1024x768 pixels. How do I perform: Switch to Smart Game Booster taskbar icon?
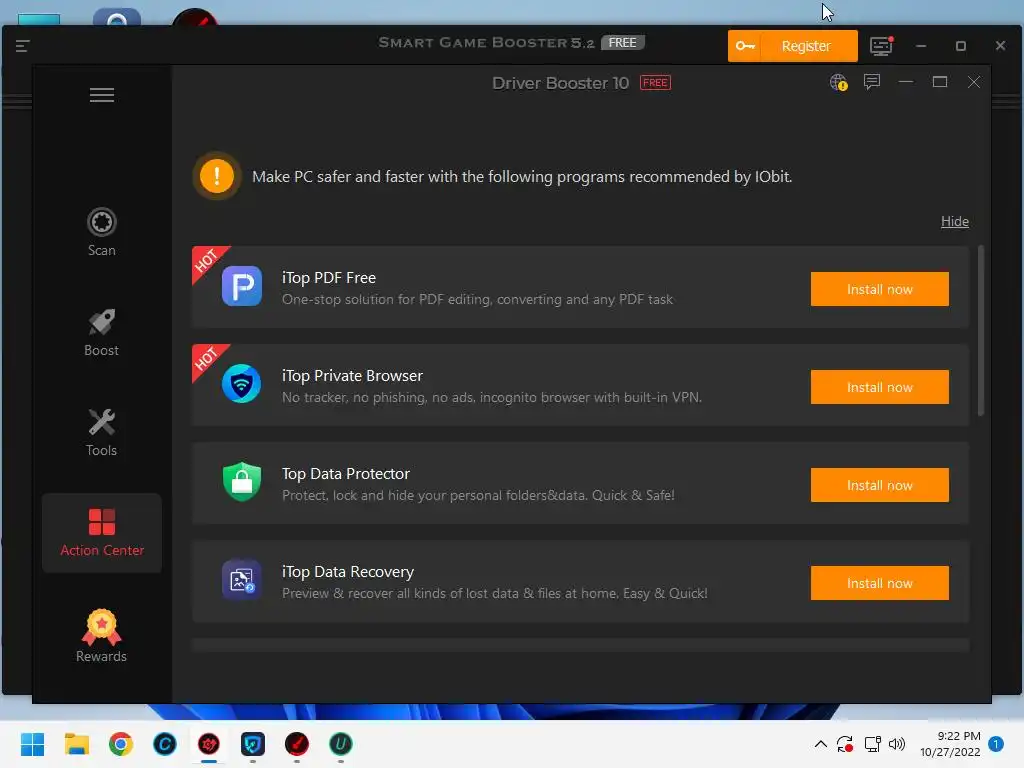click(x=296, y=744)
